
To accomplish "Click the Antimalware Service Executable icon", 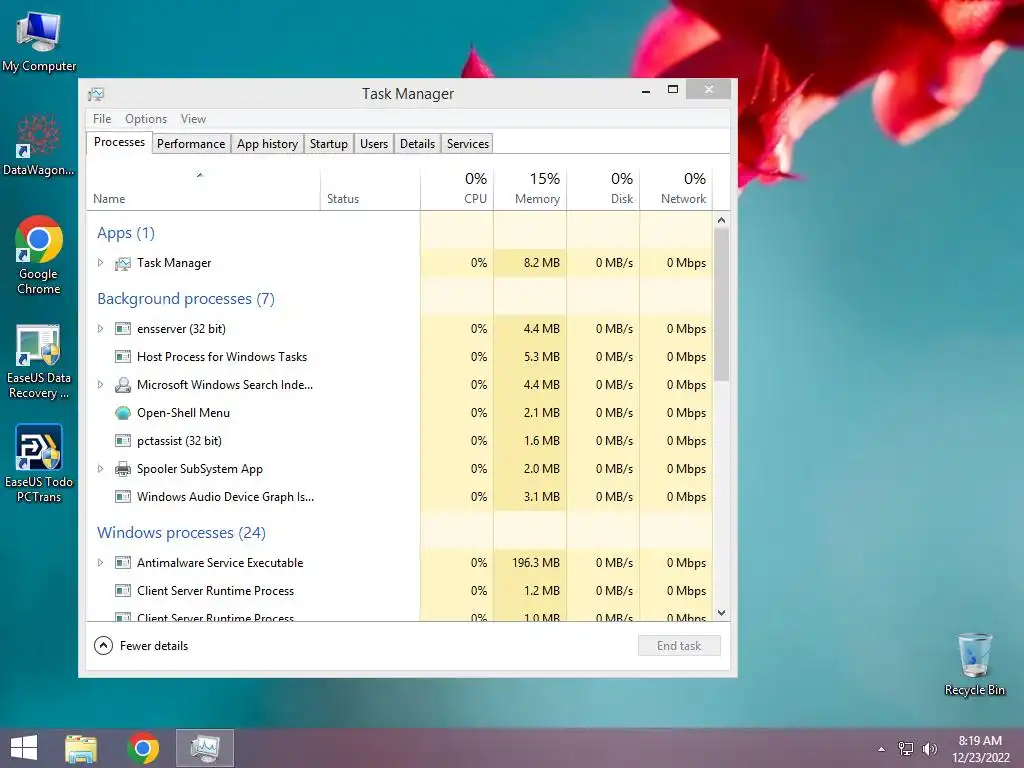I will pos(123,562).
